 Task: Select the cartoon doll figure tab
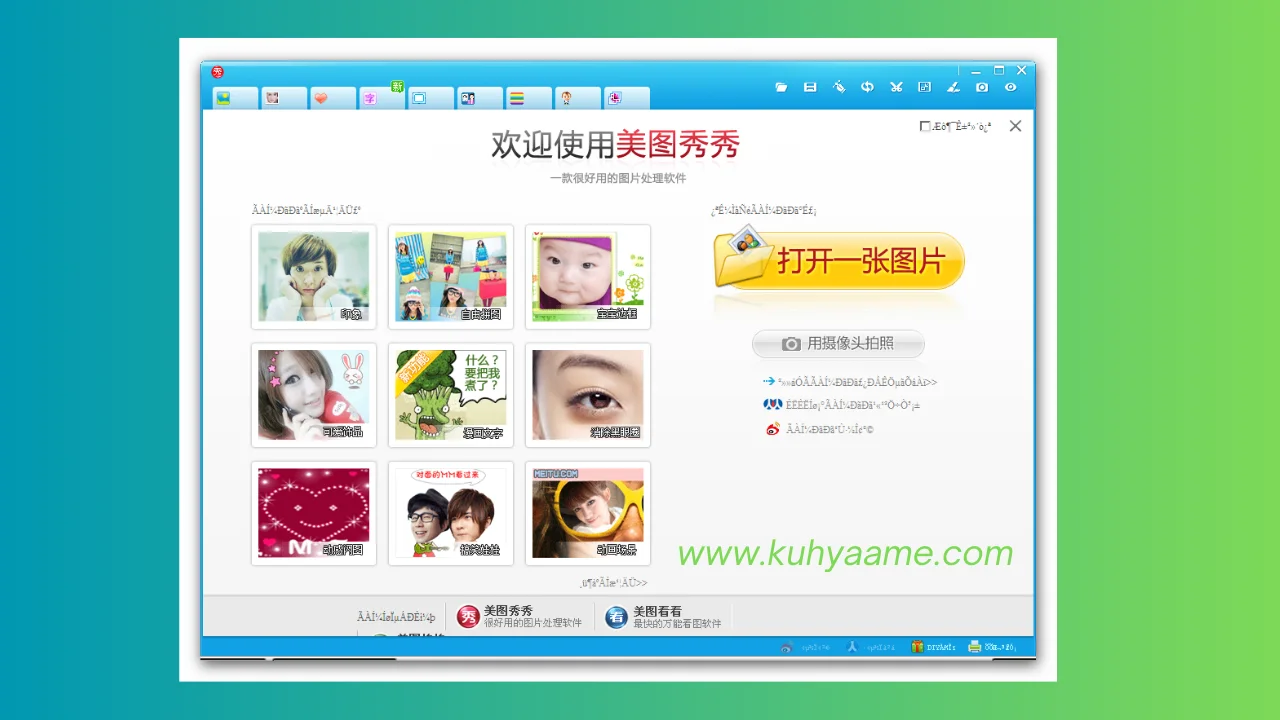point(578,98)
